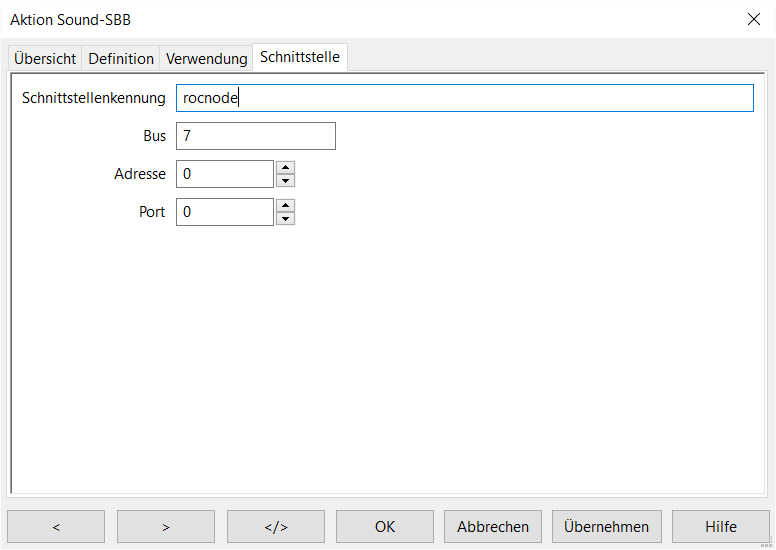
Task: Open the XML view with </> button
Action: click(x=276, y=527)
